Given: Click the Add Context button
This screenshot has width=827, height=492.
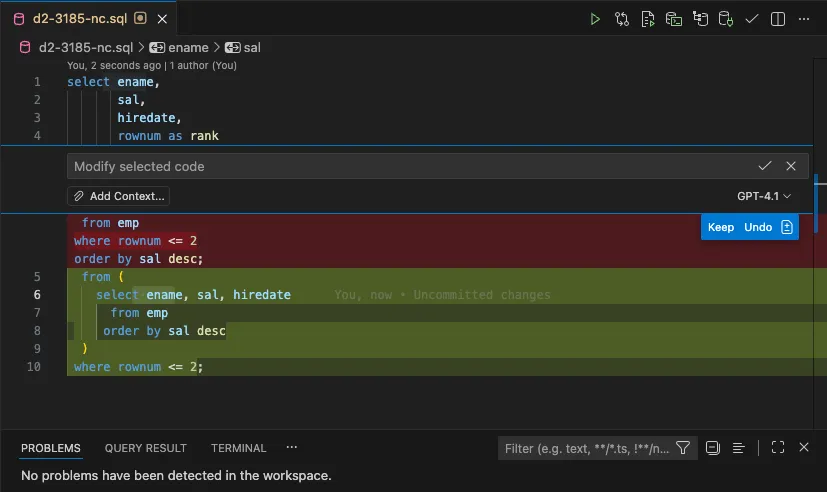Looking at the screenshot, I should pos(119,197).
